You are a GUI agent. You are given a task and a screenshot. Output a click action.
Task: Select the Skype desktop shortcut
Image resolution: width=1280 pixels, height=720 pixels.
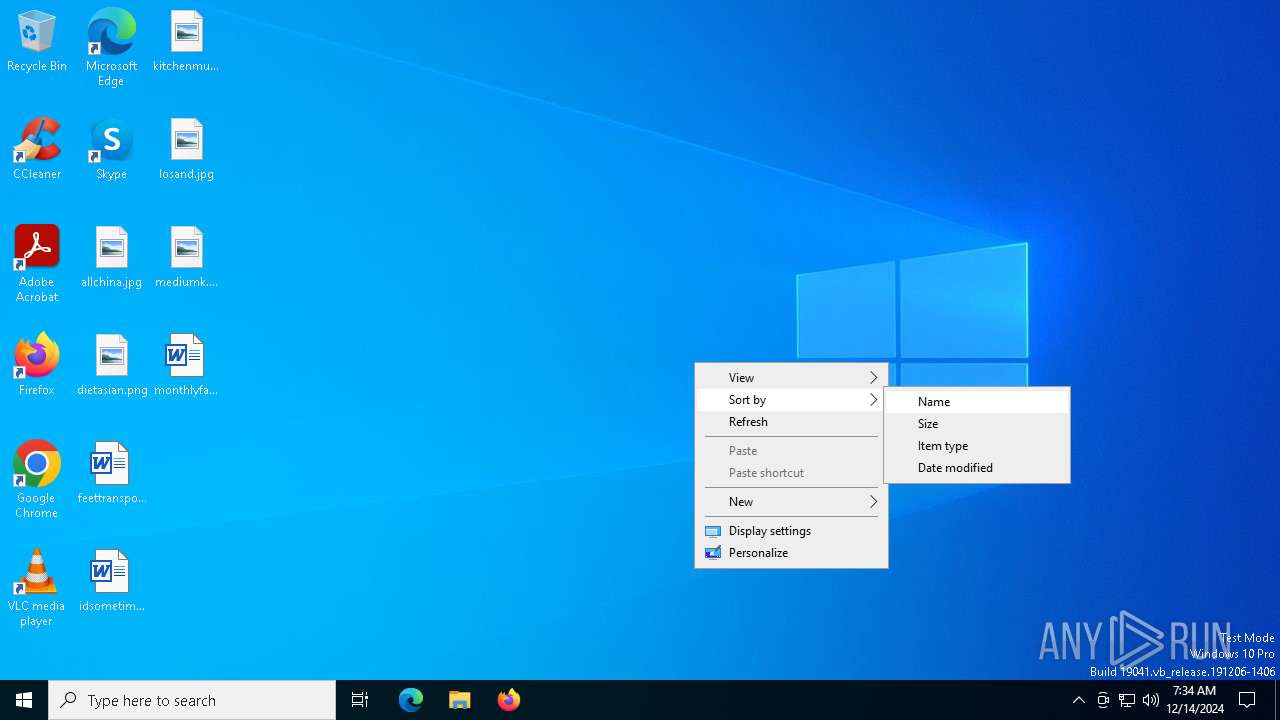coord(111,150)
